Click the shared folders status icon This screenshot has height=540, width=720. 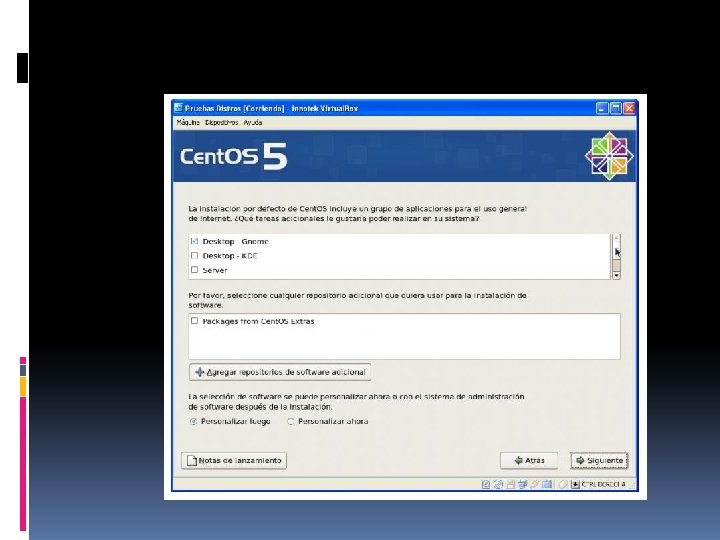click(547, 484)
